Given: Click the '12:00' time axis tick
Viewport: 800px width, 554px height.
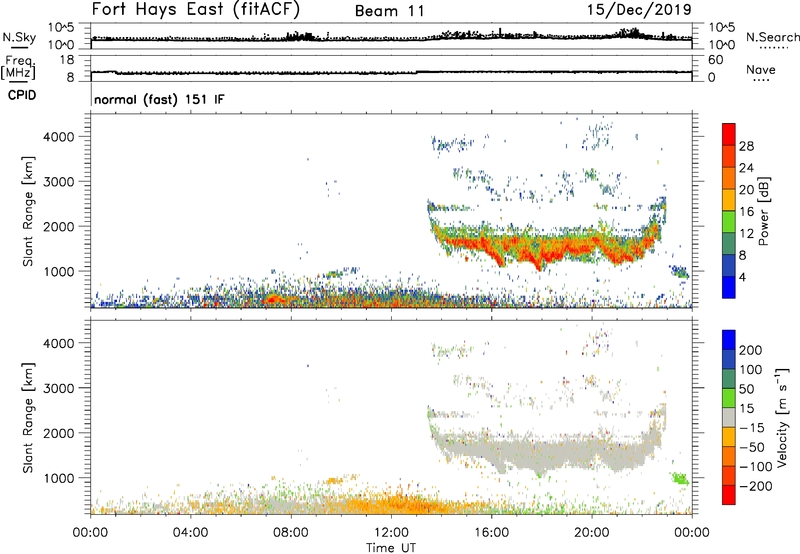Looking at the screenshot, I should pos(391,533).
